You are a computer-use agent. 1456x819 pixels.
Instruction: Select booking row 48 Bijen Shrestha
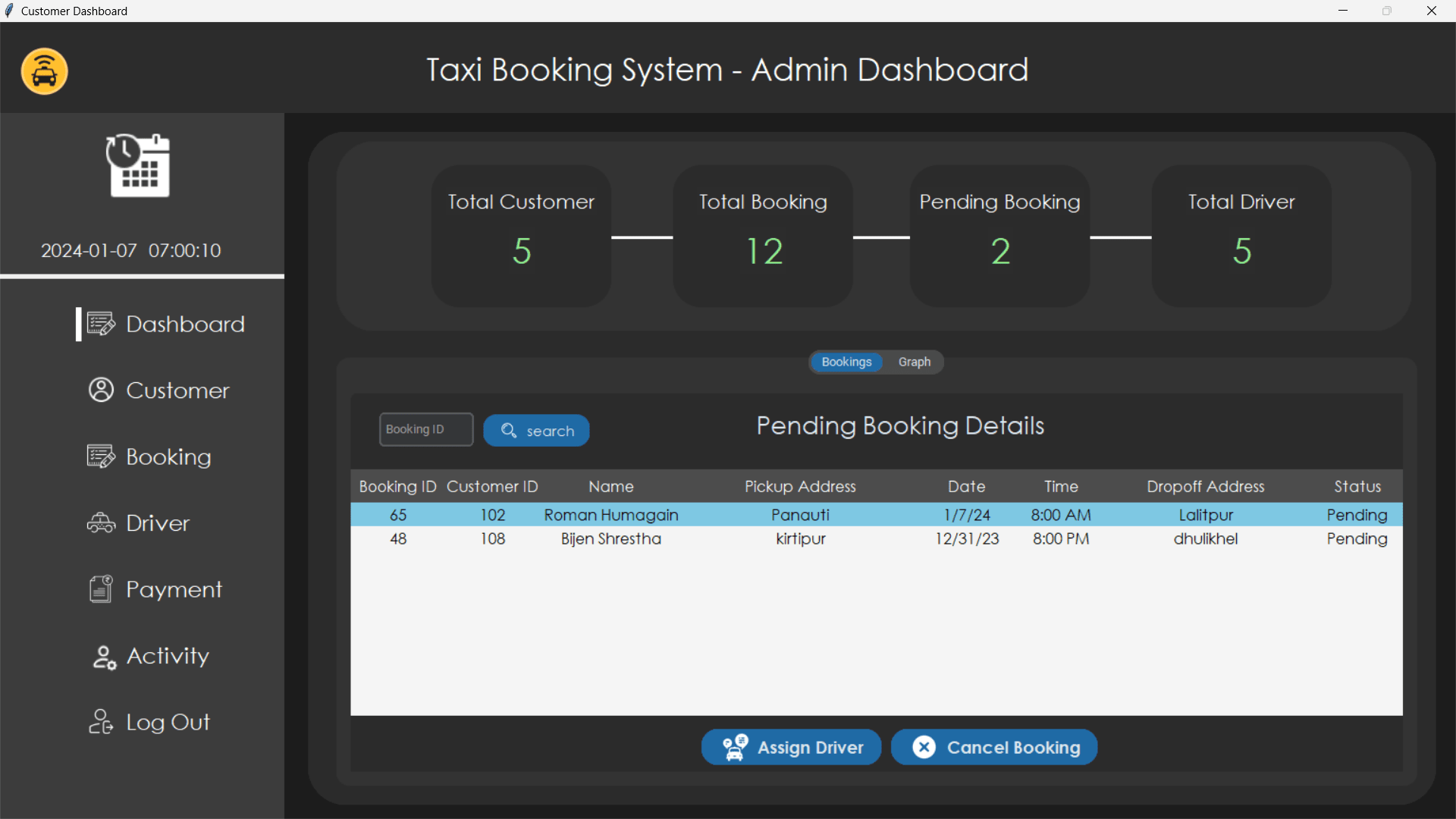coord(876,538)
